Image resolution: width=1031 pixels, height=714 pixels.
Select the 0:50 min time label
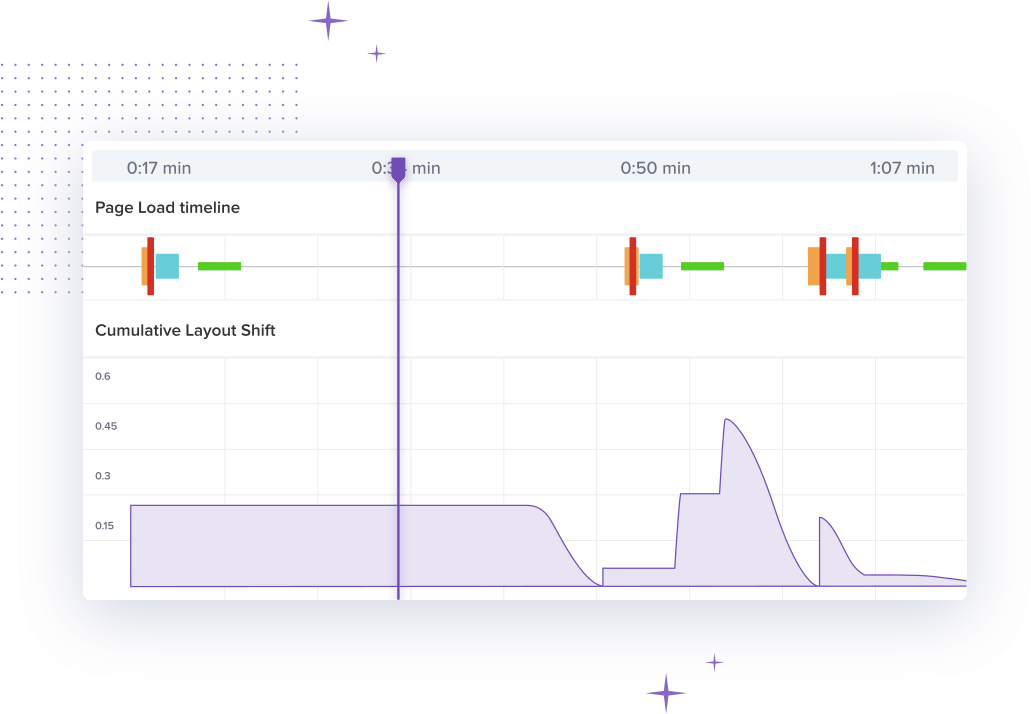(x=655, y=168)
